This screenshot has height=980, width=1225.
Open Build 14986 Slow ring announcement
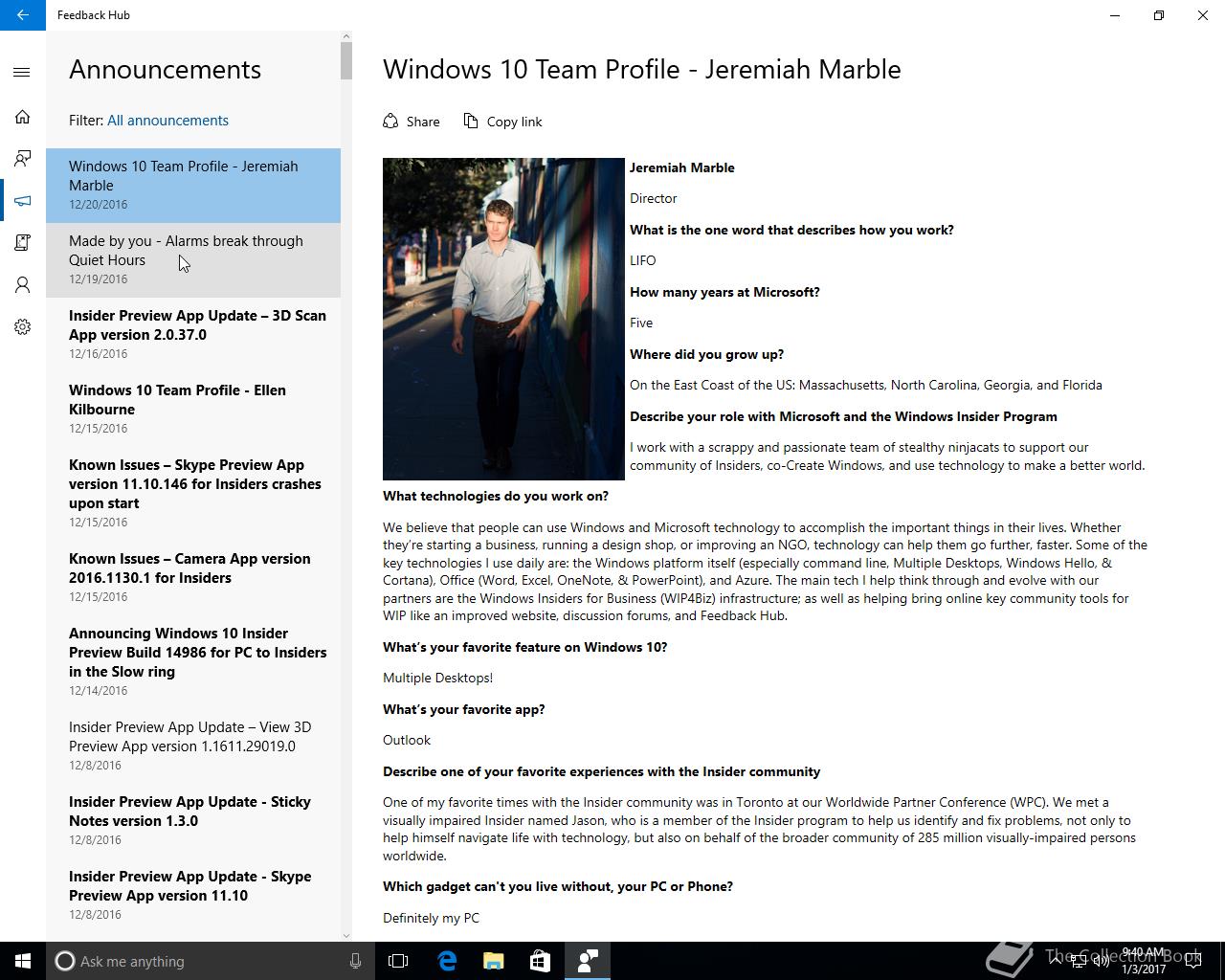click(193, 662)
